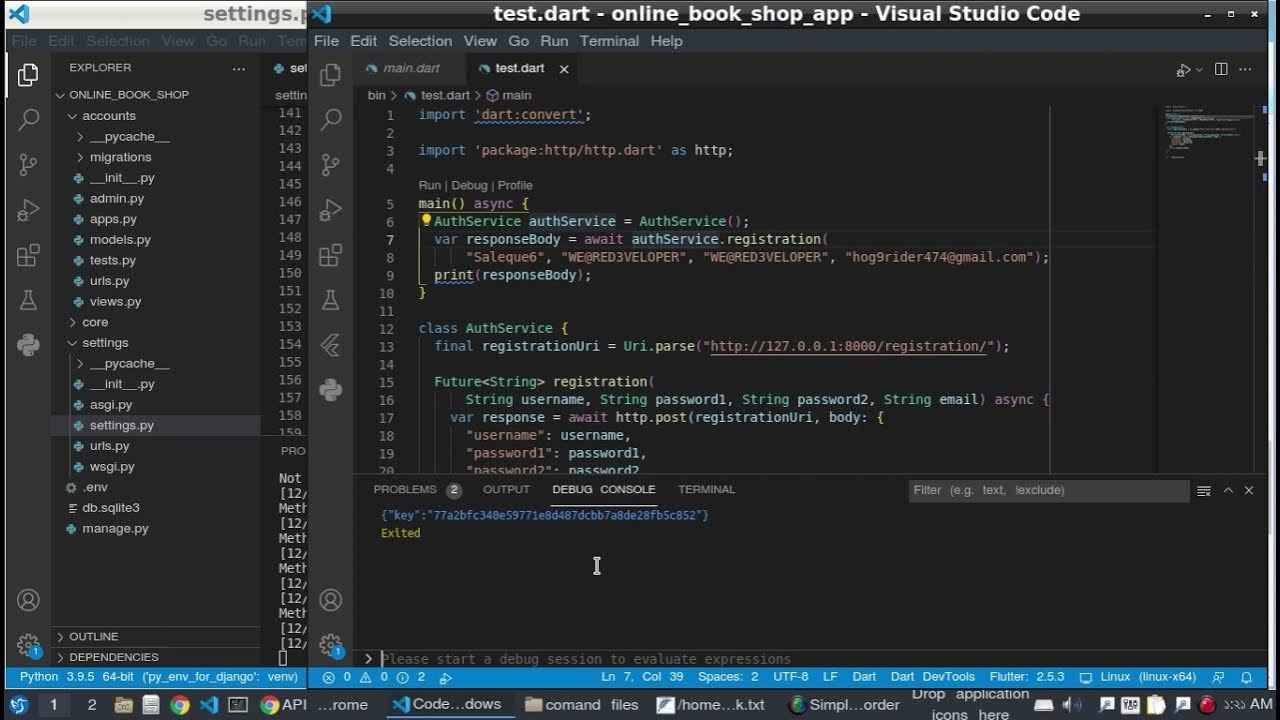Image resolution: width=1280 pixels, height=720 pixels.
Task: Open Search icon in back settings.py window
Action: click(28, 120)
